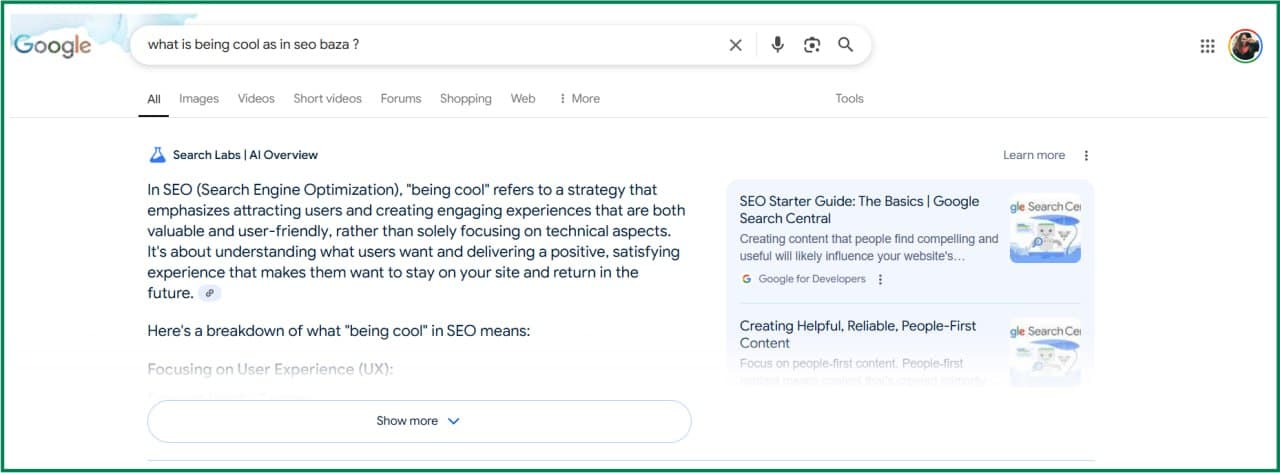Open the Shopping tab
Screen dimensions: 1280x473
[466, 98]
